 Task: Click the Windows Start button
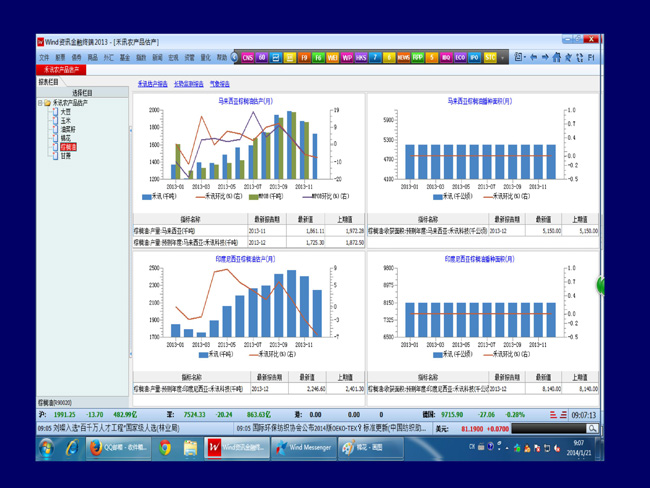[46, 448]
